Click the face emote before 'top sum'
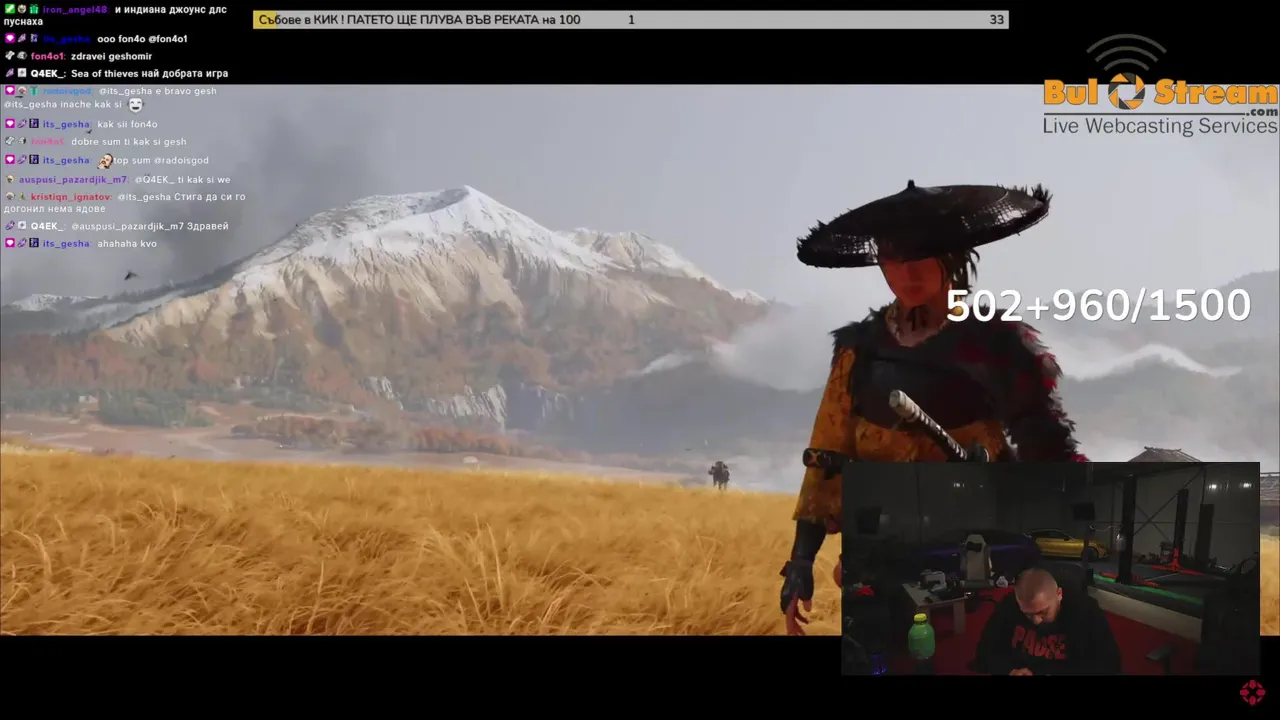Screen dimensions: 1280x720 pyautogui.click(x=105, y=160)
